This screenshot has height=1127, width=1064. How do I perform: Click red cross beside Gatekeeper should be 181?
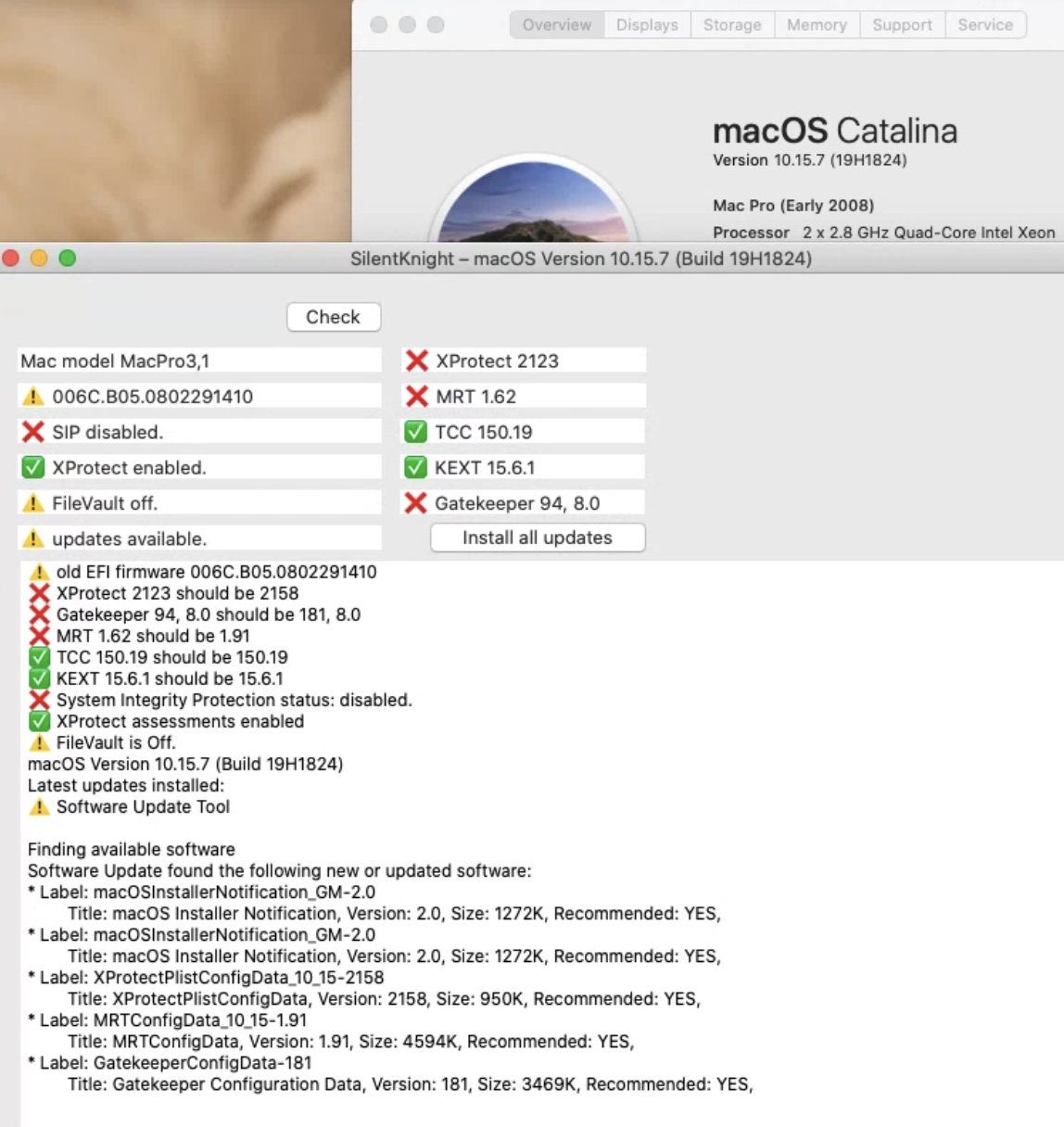click(39, 614)
